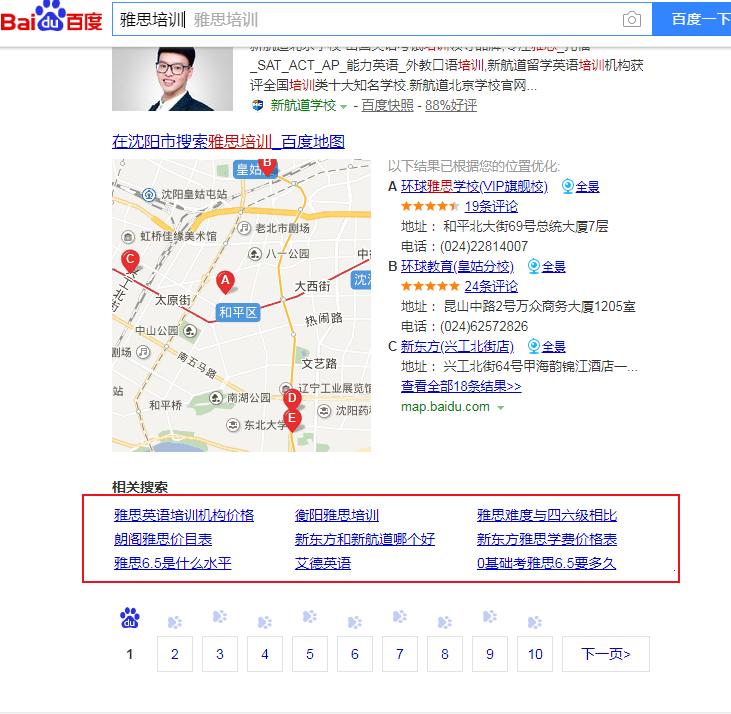Click the 八一公园 park icon on map
731x714 pixels.
[255, 254]
